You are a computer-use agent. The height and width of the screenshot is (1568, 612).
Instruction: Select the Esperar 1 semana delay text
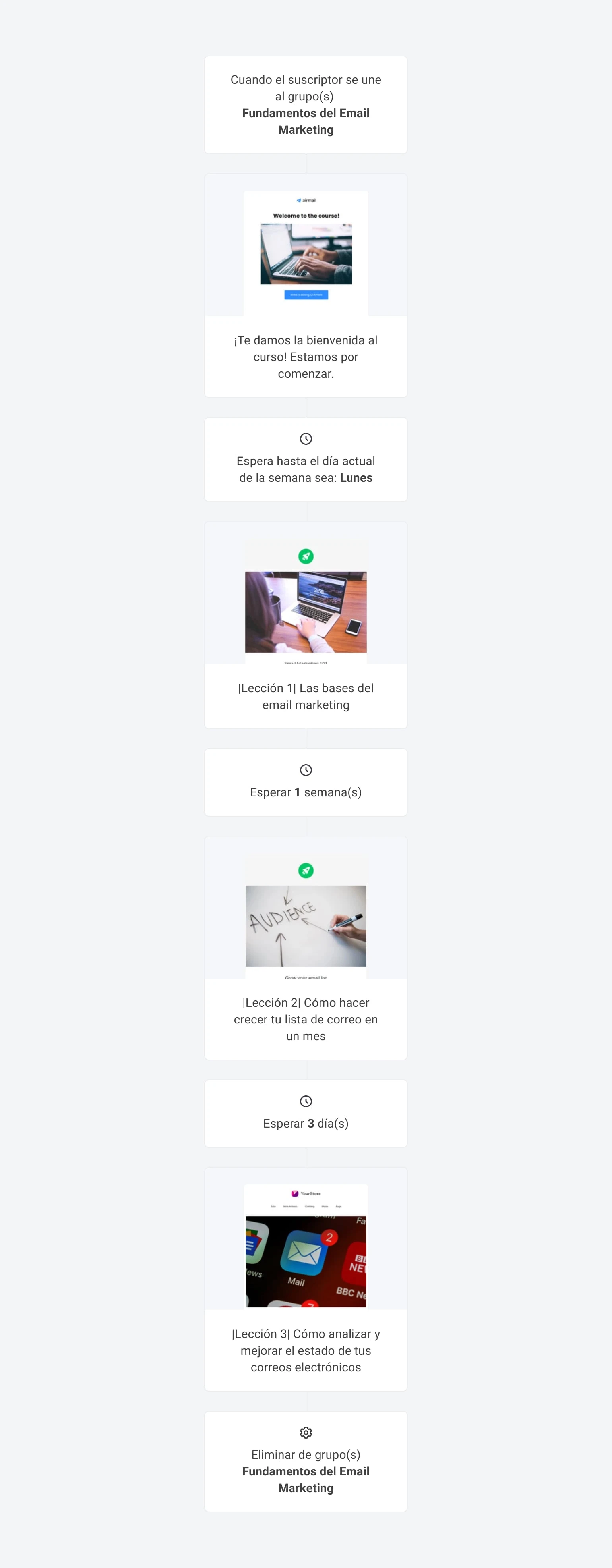(x=306, y=792)
